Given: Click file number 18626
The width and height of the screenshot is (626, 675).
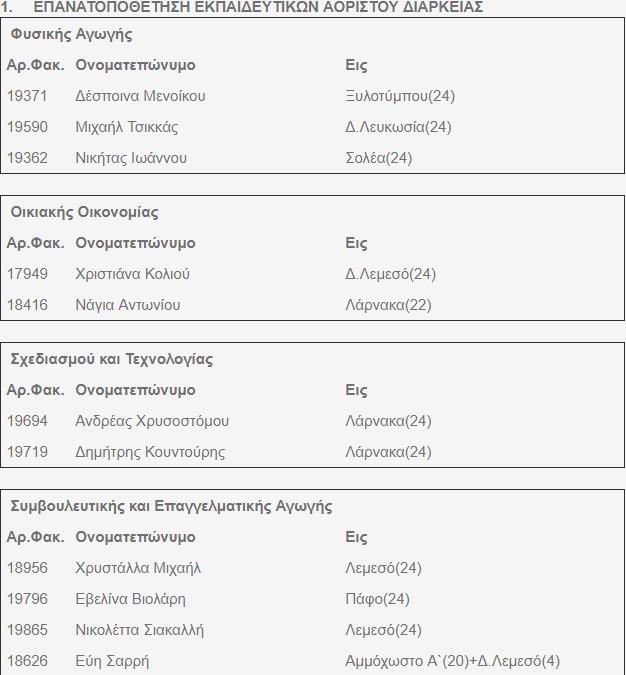Looking at the screenshot, I should pyautogui.click(x=27, y=661).
